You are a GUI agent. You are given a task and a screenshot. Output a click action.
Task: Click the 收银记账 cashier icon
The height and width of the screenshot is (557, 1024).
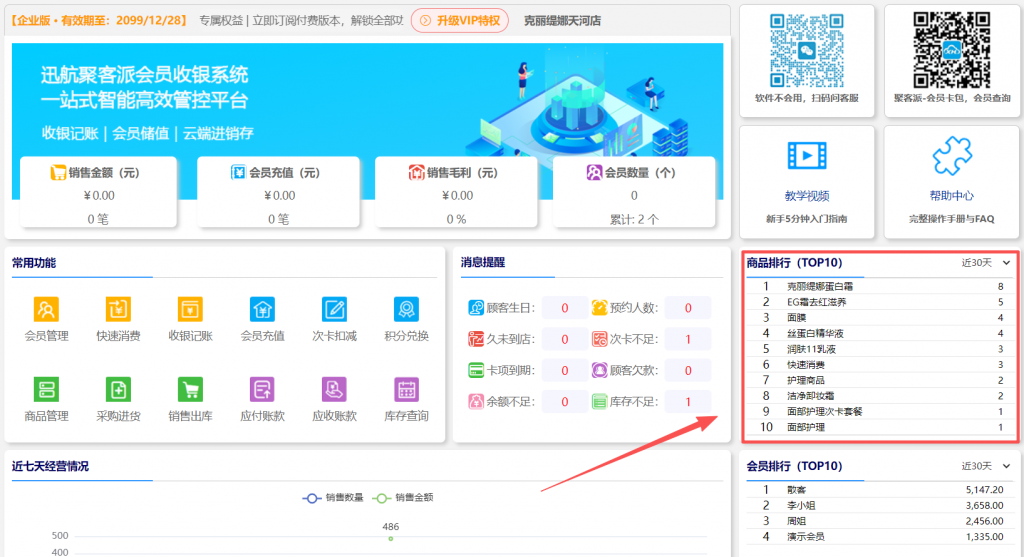click(x=190, y=309)
